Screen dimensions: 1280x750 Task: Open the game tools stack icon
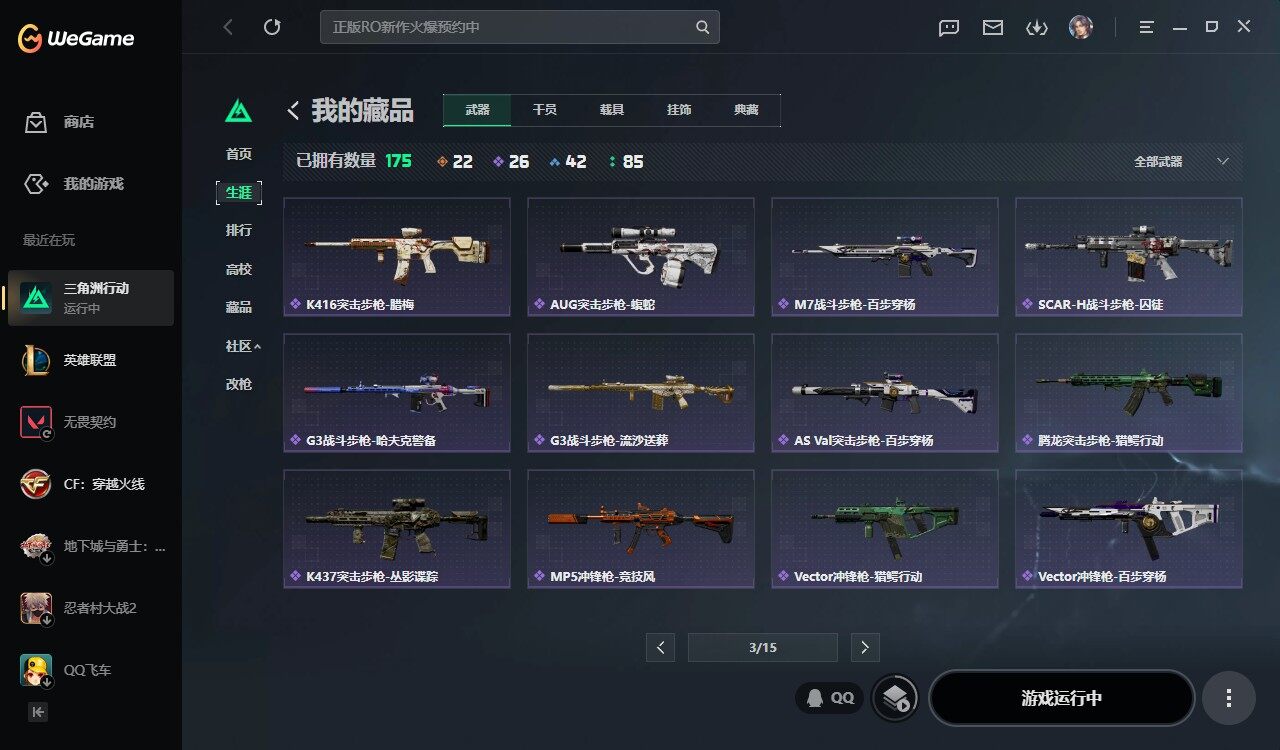(x=895, y=698)
